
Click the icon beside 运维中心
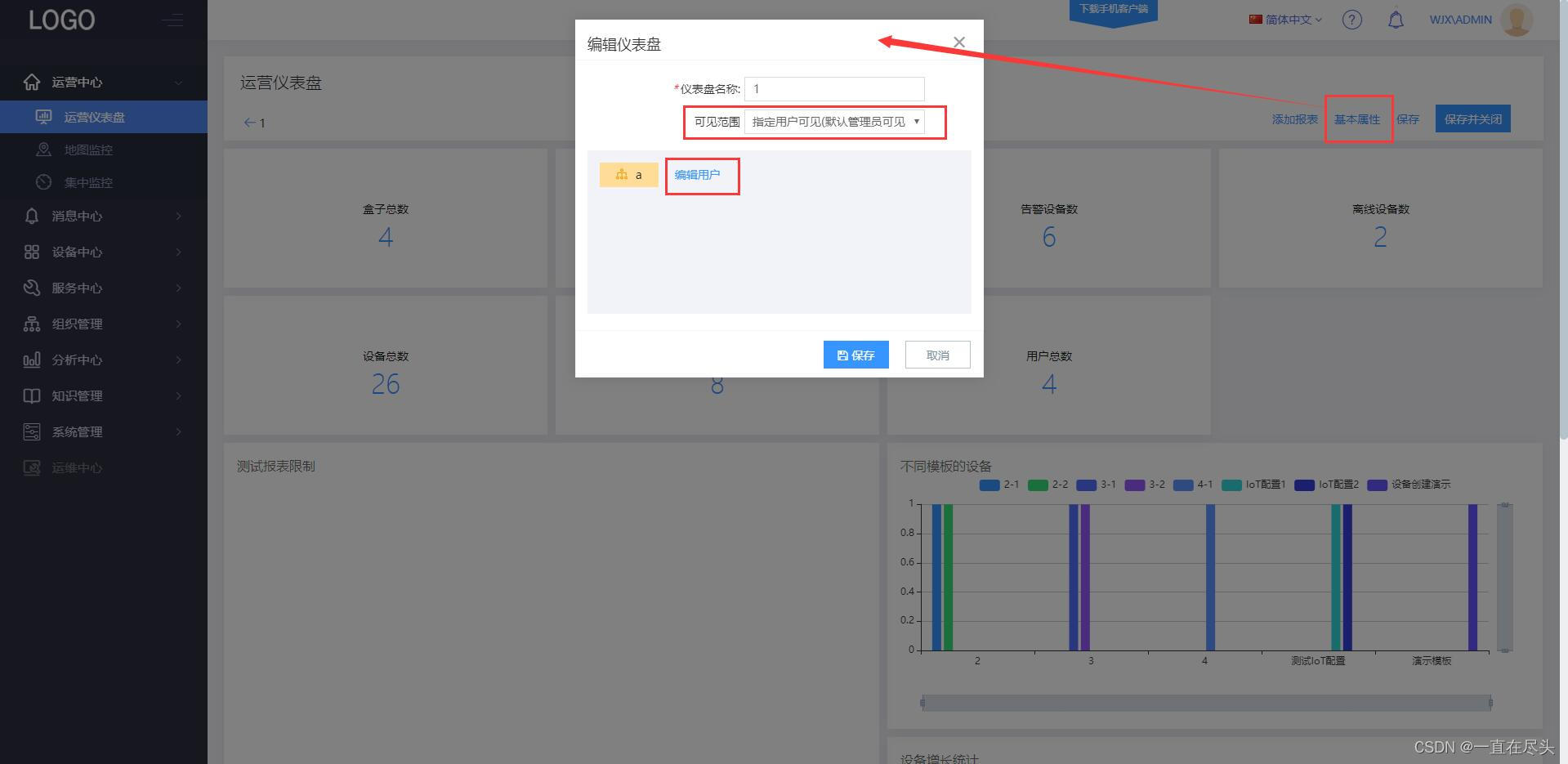[x=32, y=467]
